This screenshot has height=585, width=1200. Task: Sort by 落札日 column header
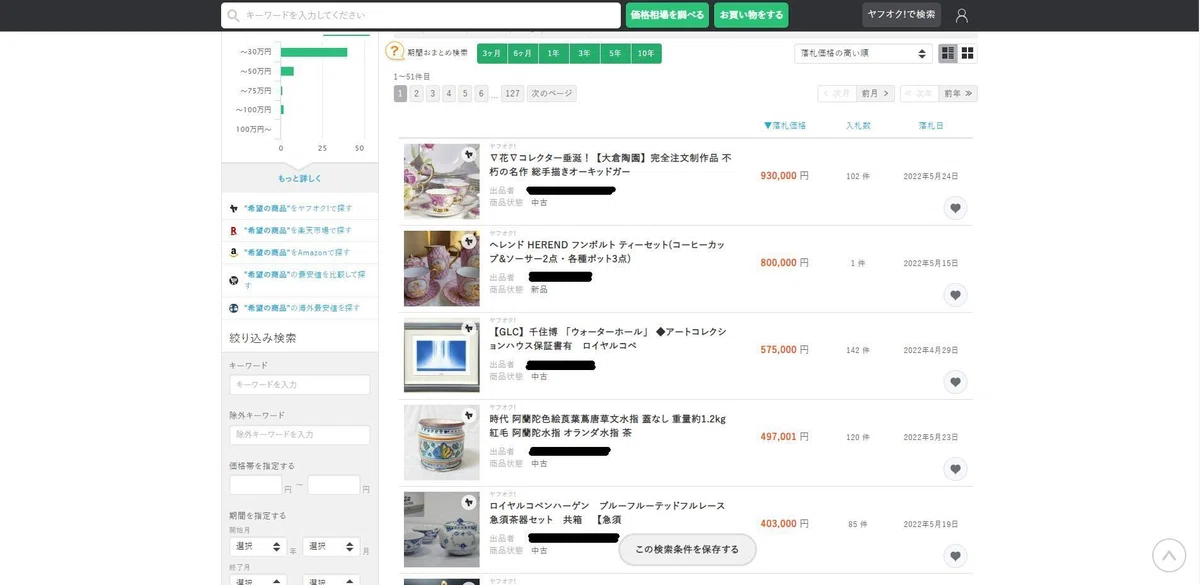click(931, 125)
